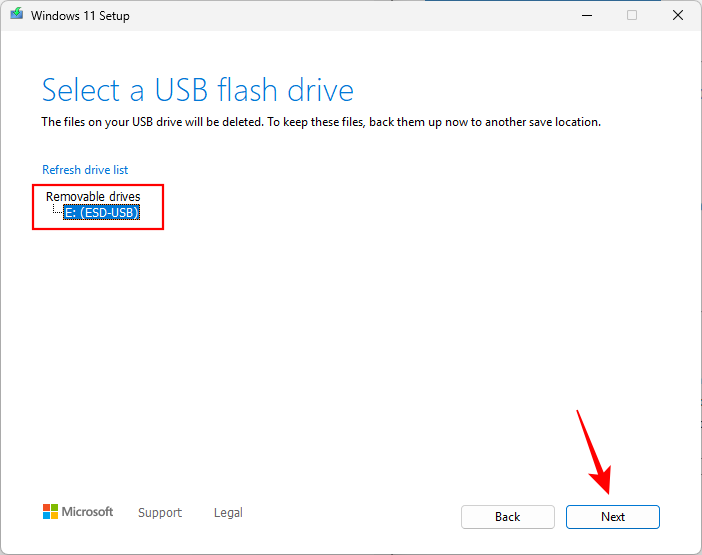Viewport: 702px width, 555px height.
Task: Go back with the Back button
Action: click(507, 517)
